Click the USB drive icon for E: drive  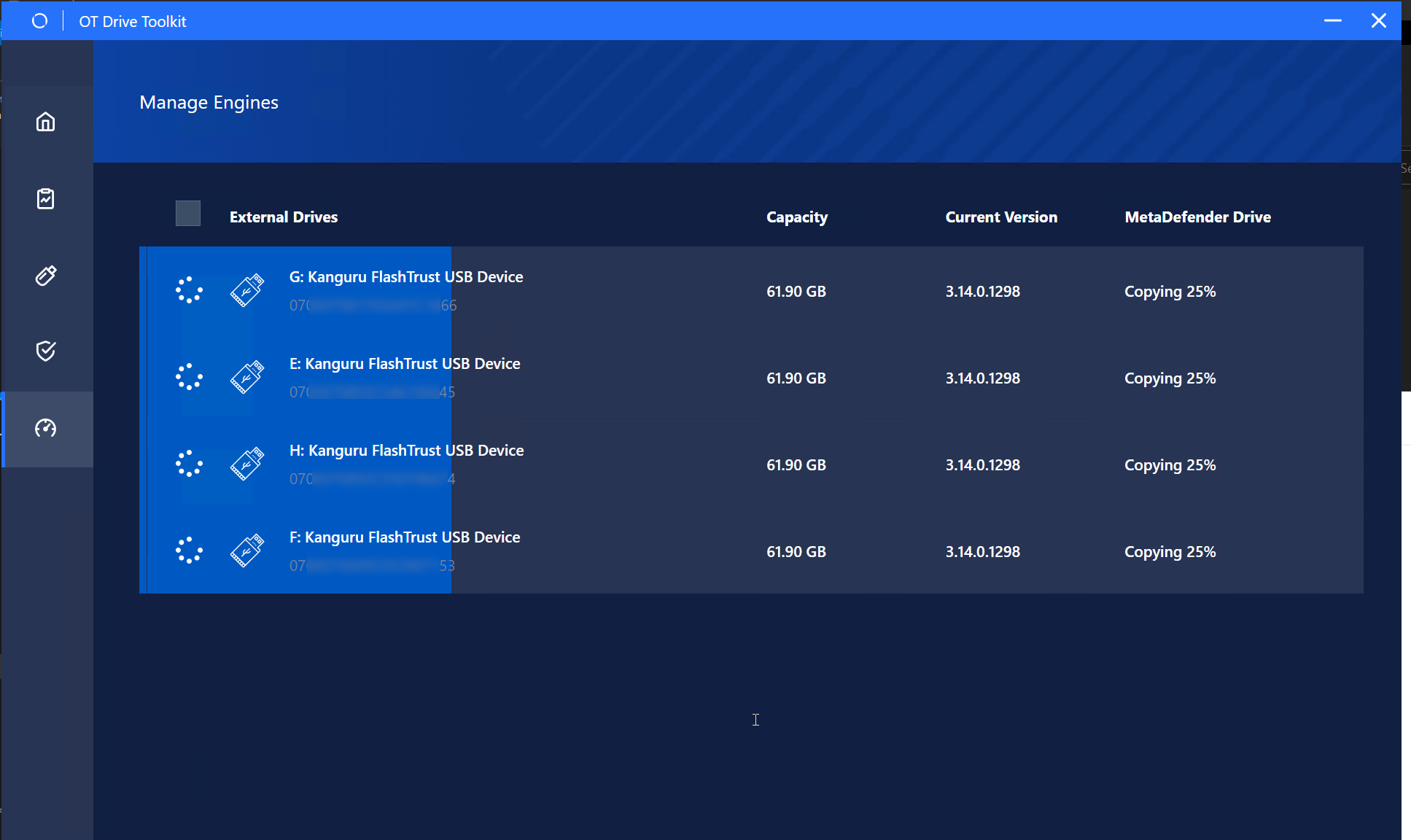click(x=247, y=377)
